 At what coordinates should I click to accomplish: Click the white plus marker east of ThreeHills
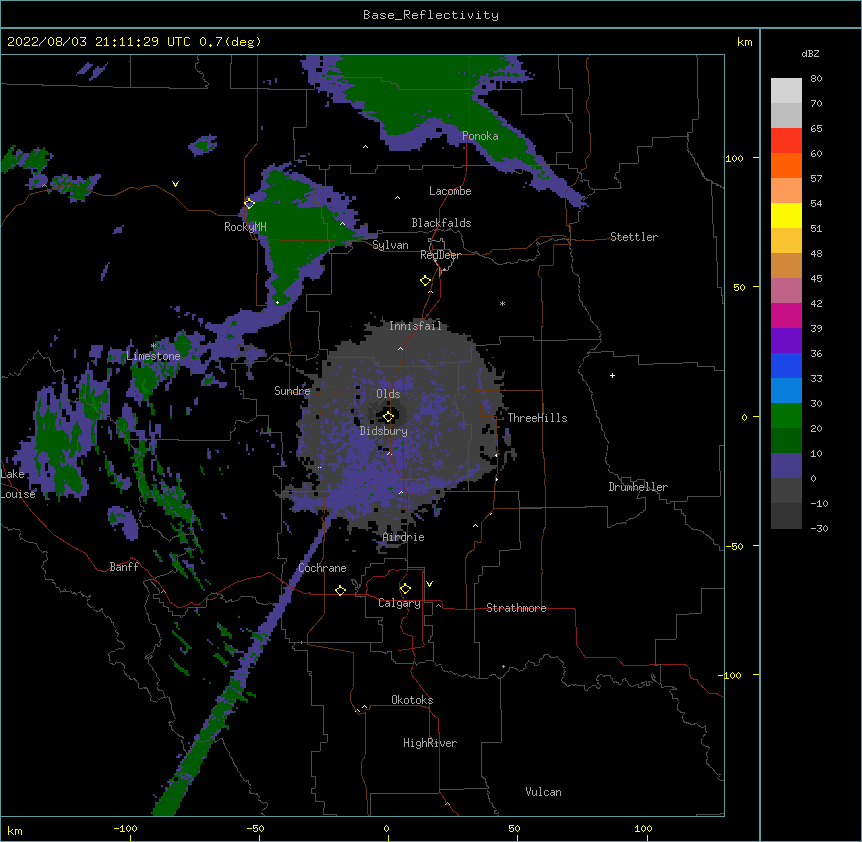pos(612,375)
